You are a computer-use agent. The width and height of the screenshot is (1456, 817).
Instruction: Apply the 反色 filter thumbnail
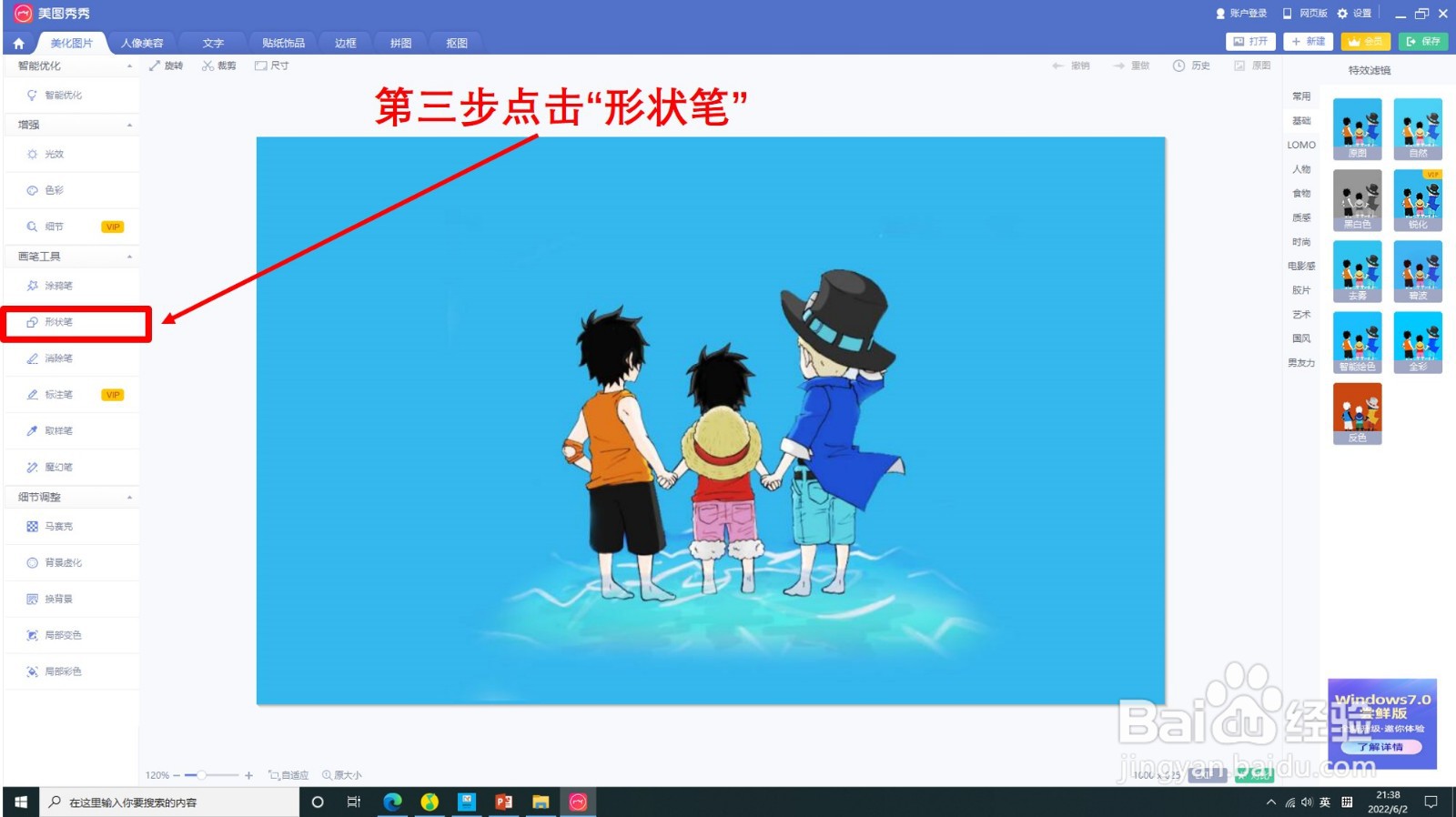pos(1358,413)
